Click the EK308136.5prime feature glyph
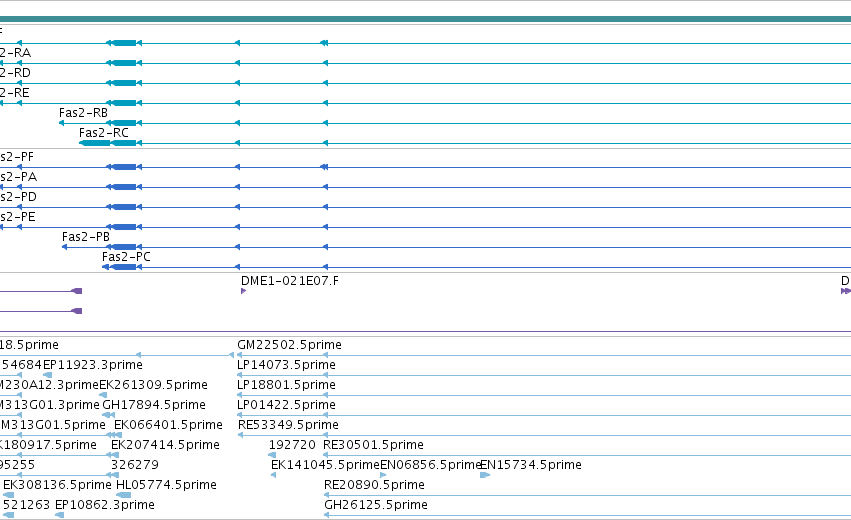851x520 pixels. [x=8, y=495]
